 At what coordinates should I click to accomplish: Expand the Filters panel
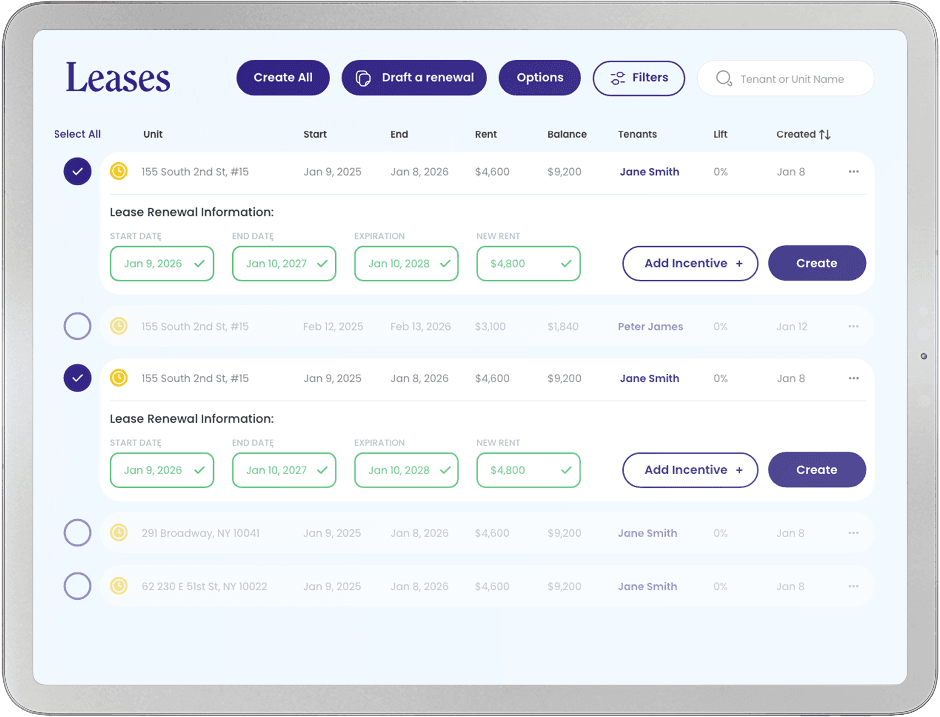point(638,78)
